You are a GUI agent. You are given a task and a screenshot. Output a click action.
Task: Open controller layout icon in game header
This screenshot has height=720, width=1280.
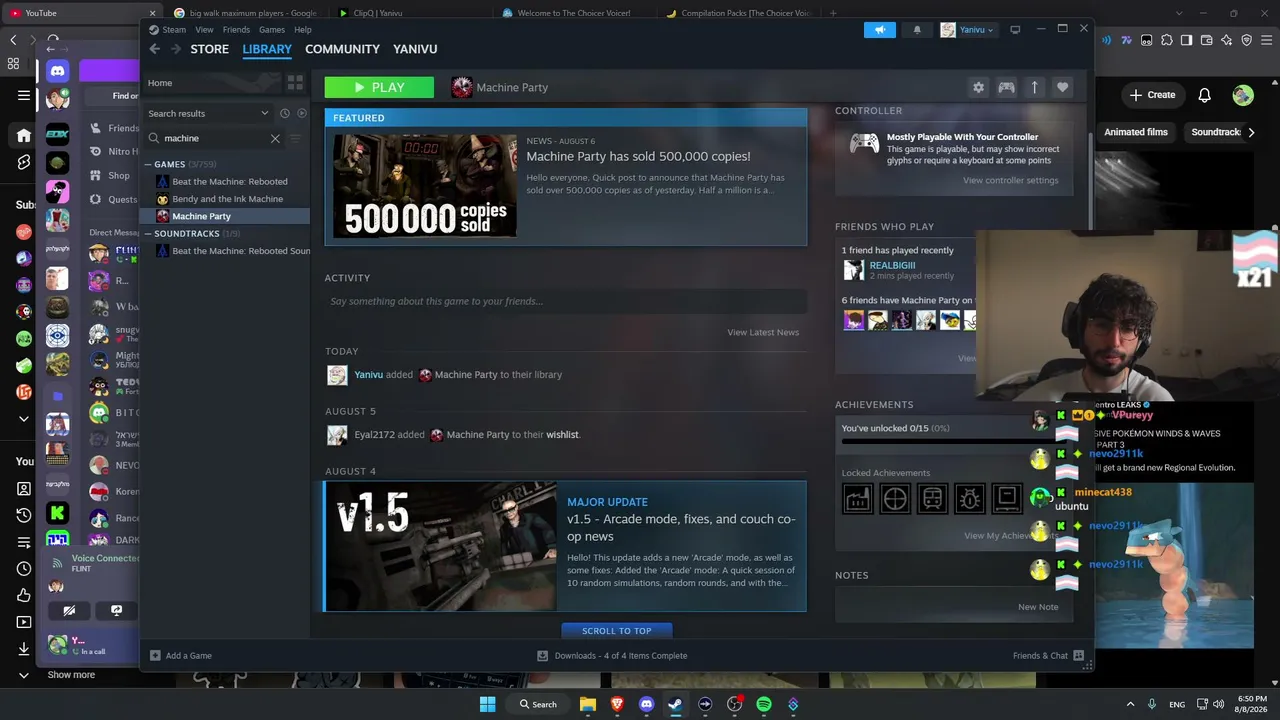click(1006, 88)
